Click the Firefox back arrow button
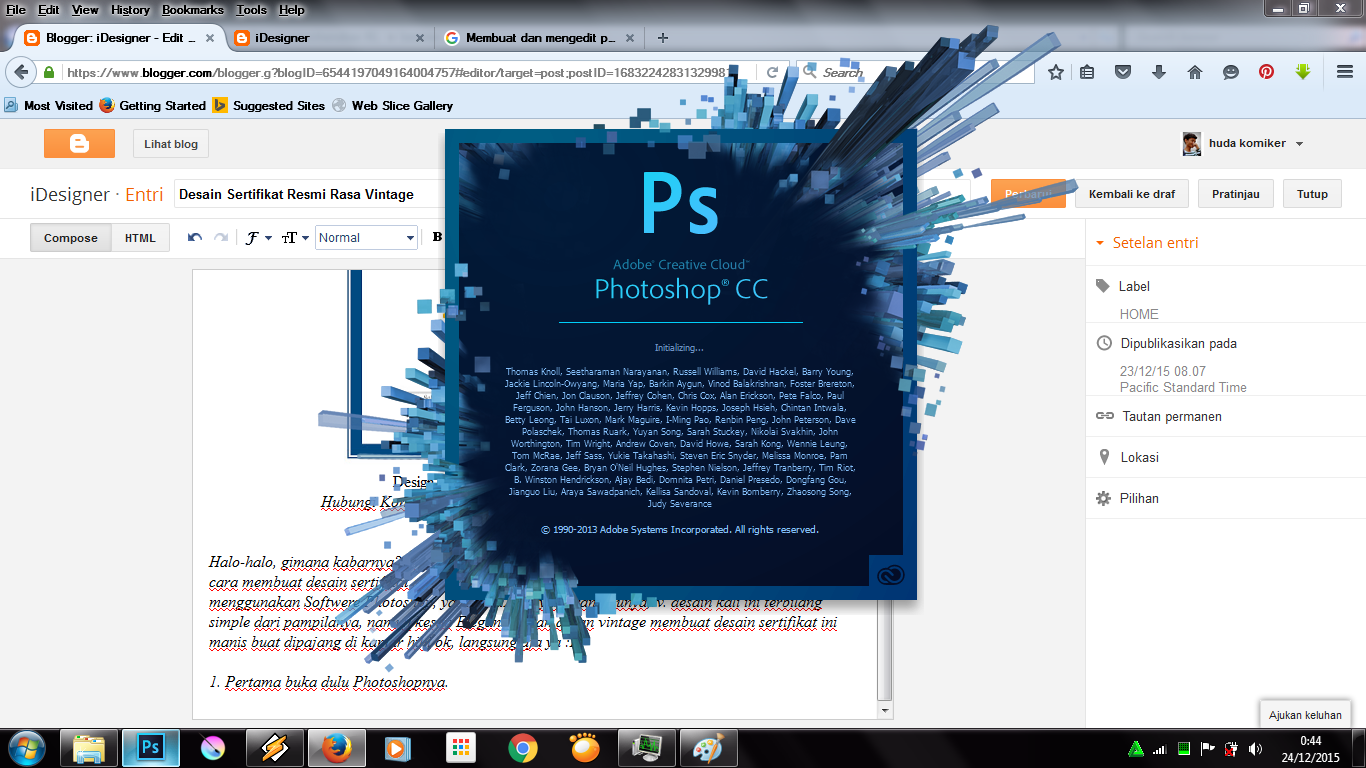The width and height of the screenshot is (1366, 768). click(21, 72)
